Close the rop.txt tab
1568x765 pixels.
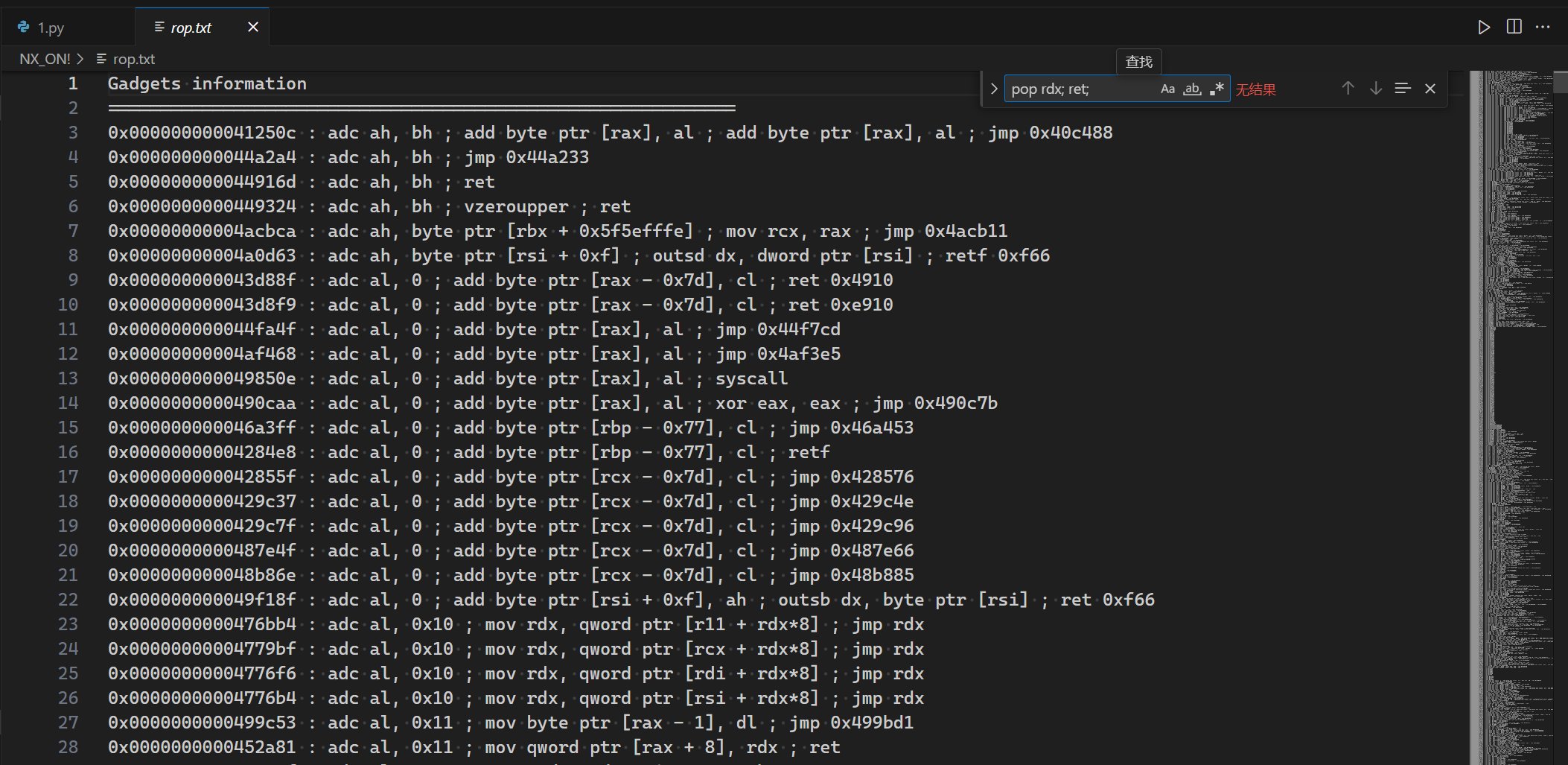(253, 27)
